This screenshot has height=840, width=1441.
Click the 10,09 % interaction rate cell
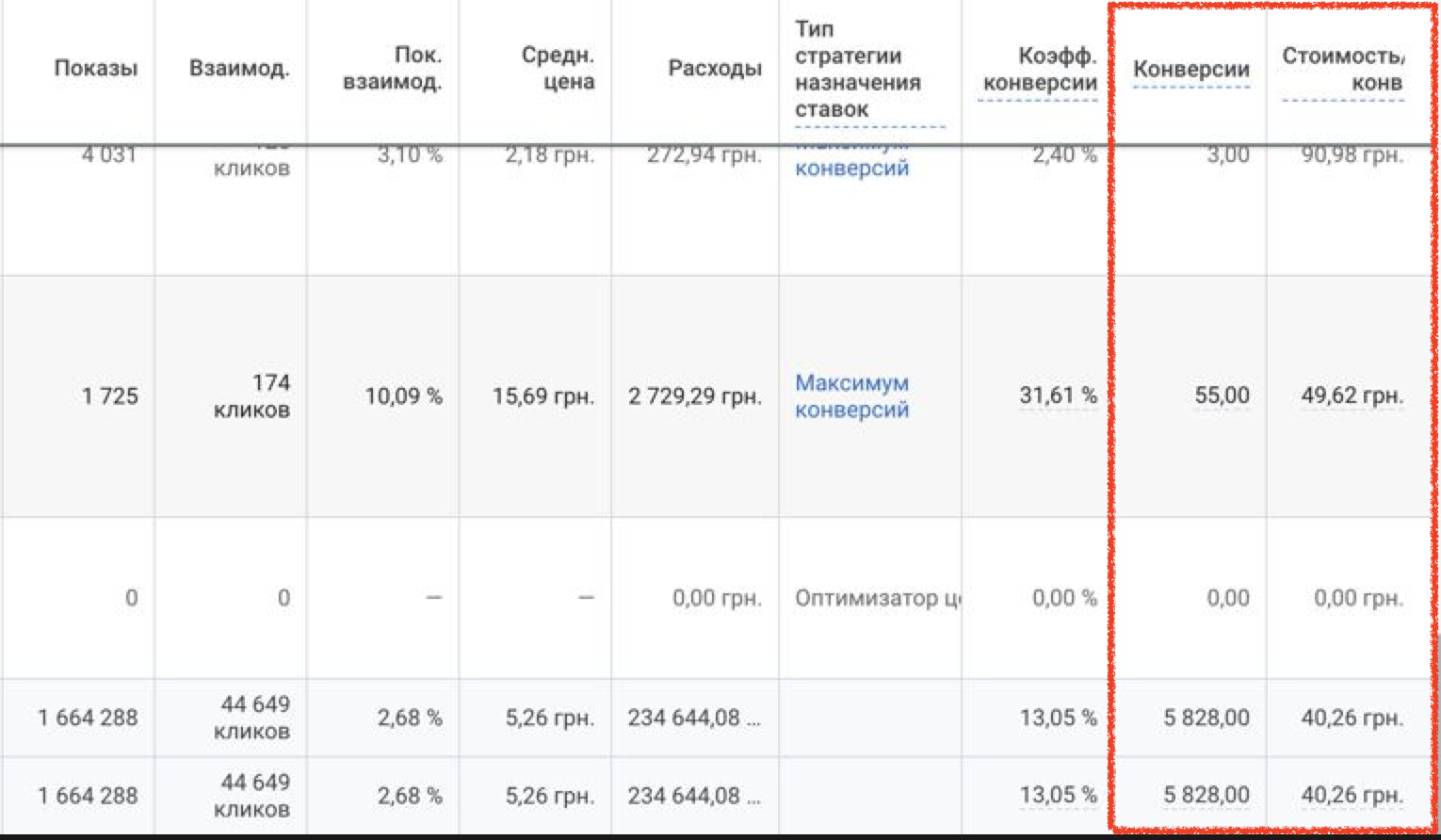click(403, 396)
